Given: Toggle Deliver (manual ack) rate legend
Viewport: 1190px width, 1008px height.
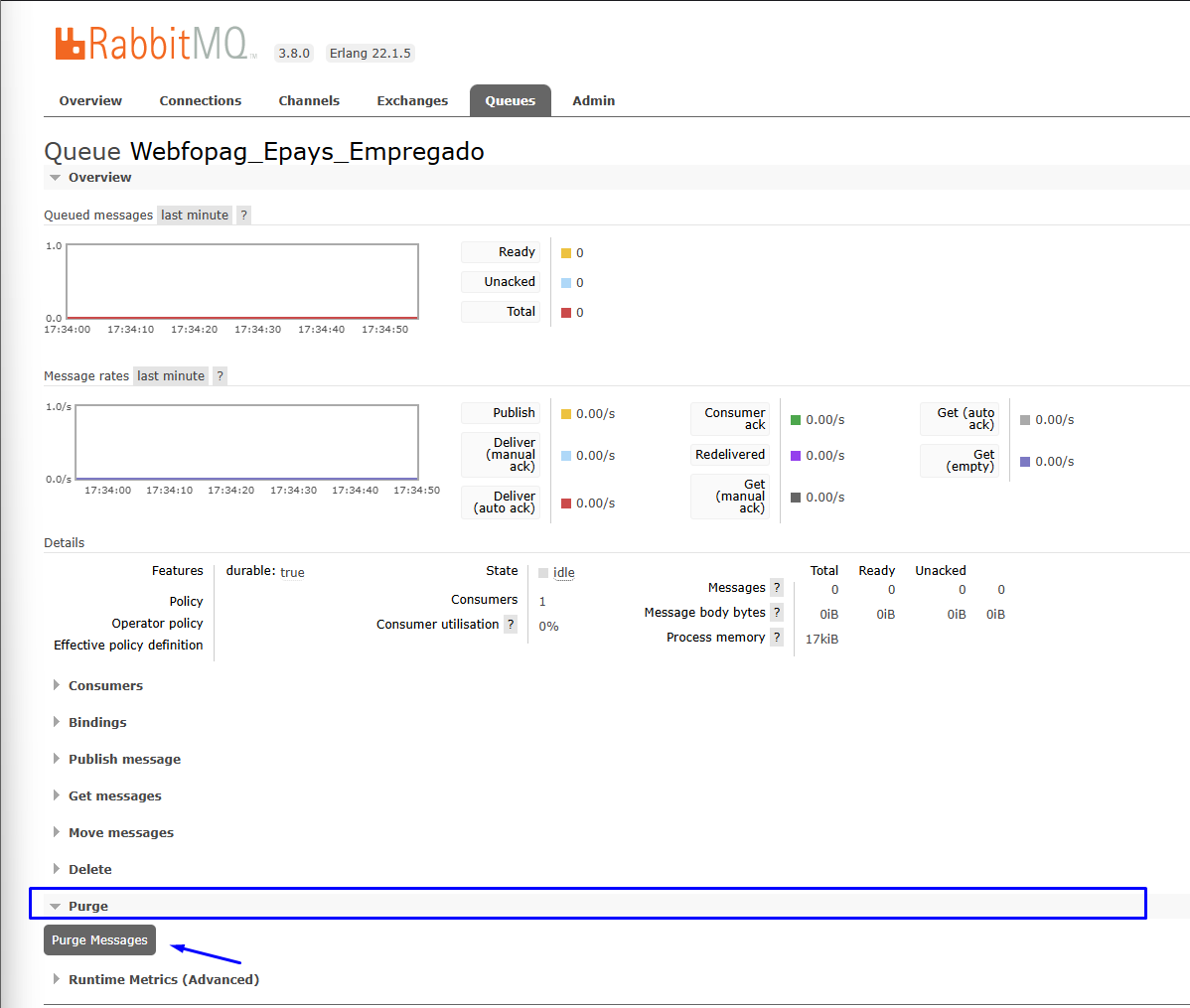Looking at the screenshot, I should (x=501, y=455).
